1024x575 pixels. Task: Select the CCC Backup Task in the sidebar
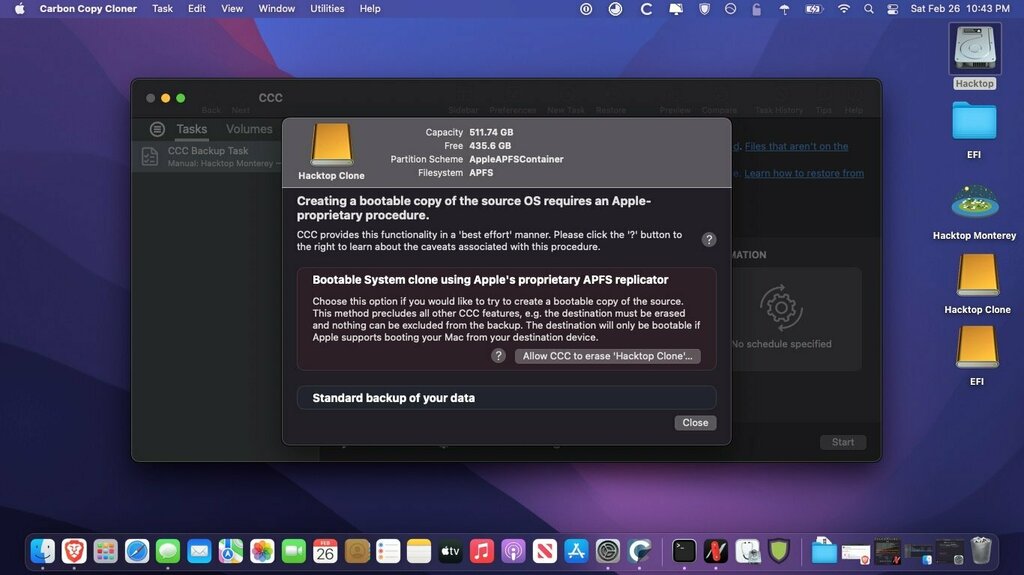[x=208, y=156]
